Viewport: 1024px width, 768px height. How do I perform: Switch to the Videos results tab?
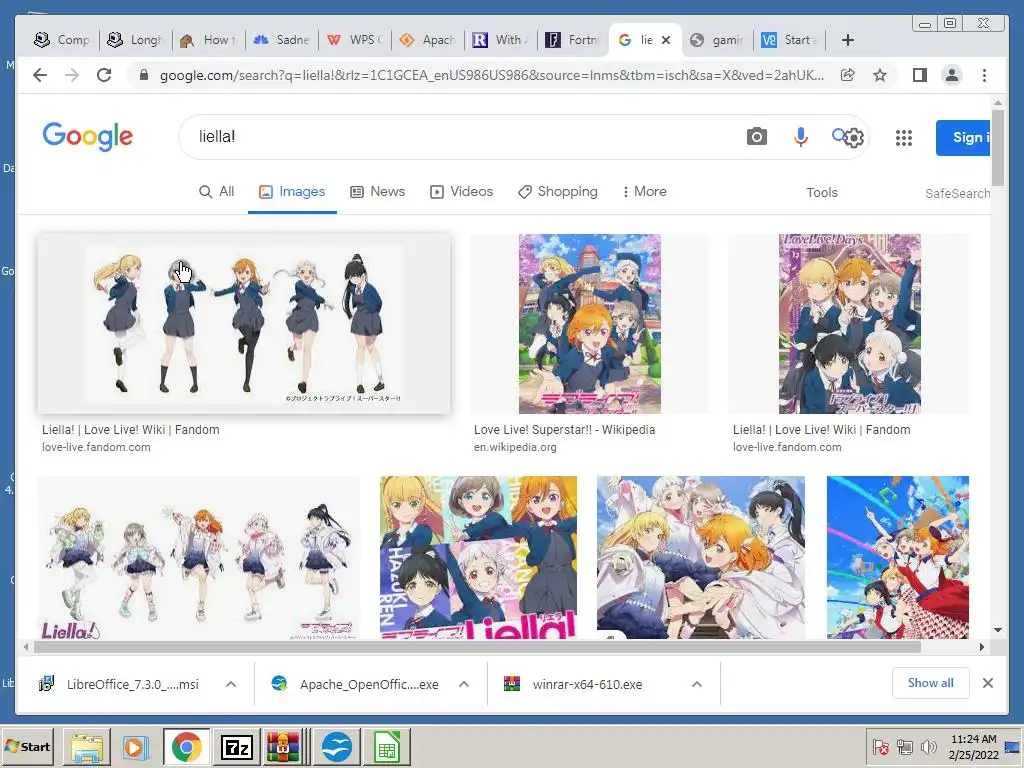tap(461, 191)
